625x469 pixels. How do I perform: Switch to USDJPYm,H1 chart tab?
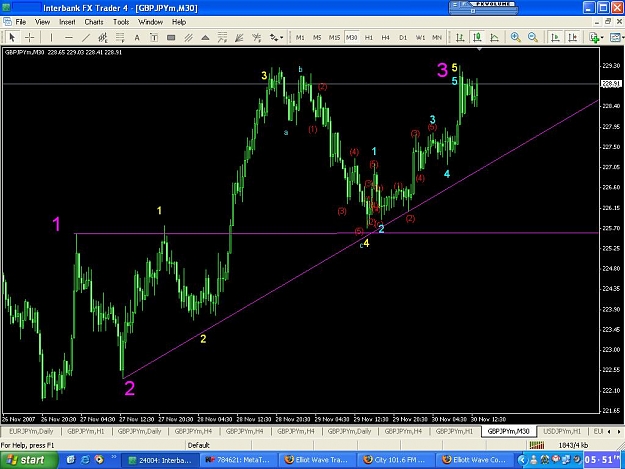[562, 431]
